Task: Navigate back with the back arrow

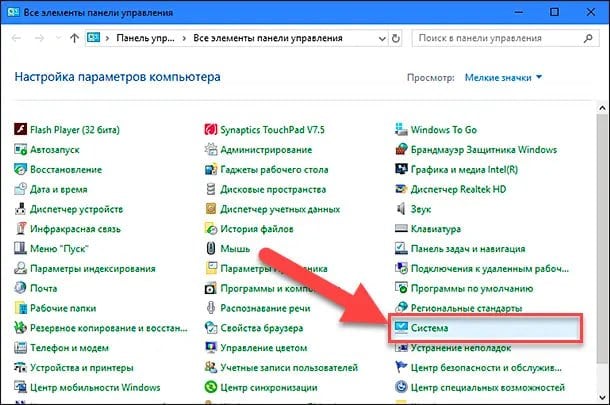Action: pos(16,38)
